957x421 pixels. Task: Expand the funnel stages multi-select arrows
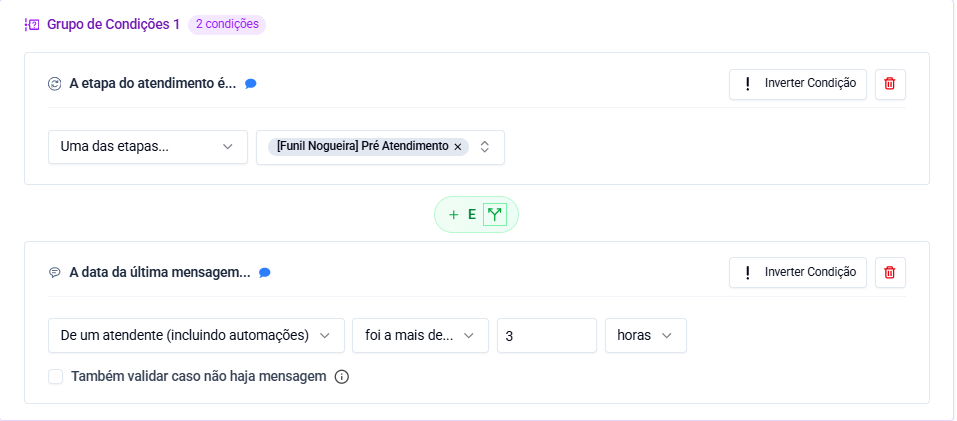[x=485, y=147]
